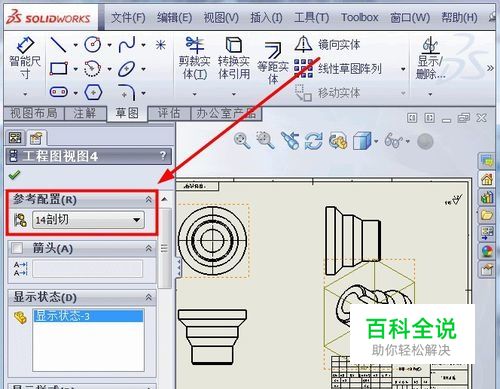
Task: Switch to 评估 tab
Action: coord(169,114)
